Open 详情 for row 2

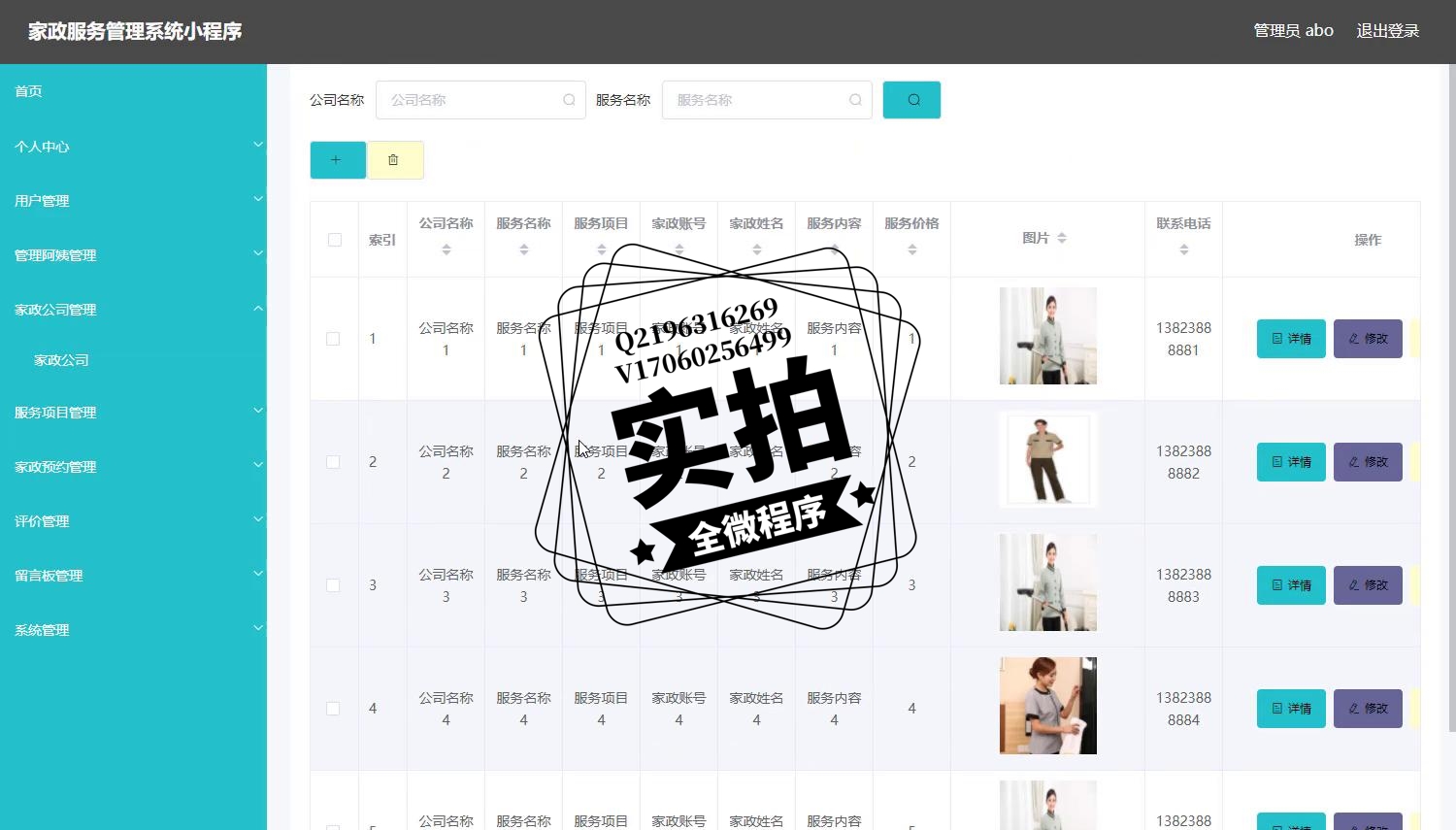(1291, 462)
